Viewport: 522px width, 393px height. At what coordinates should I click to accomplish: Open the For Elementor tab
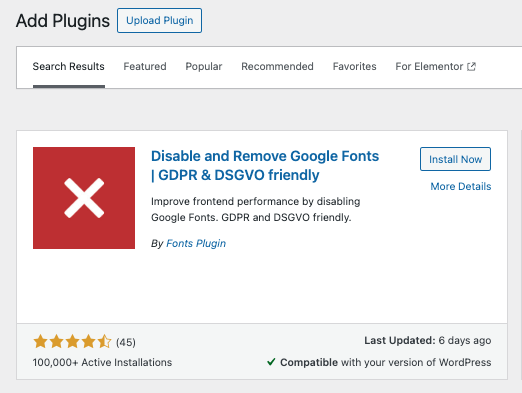pos(435,67)
